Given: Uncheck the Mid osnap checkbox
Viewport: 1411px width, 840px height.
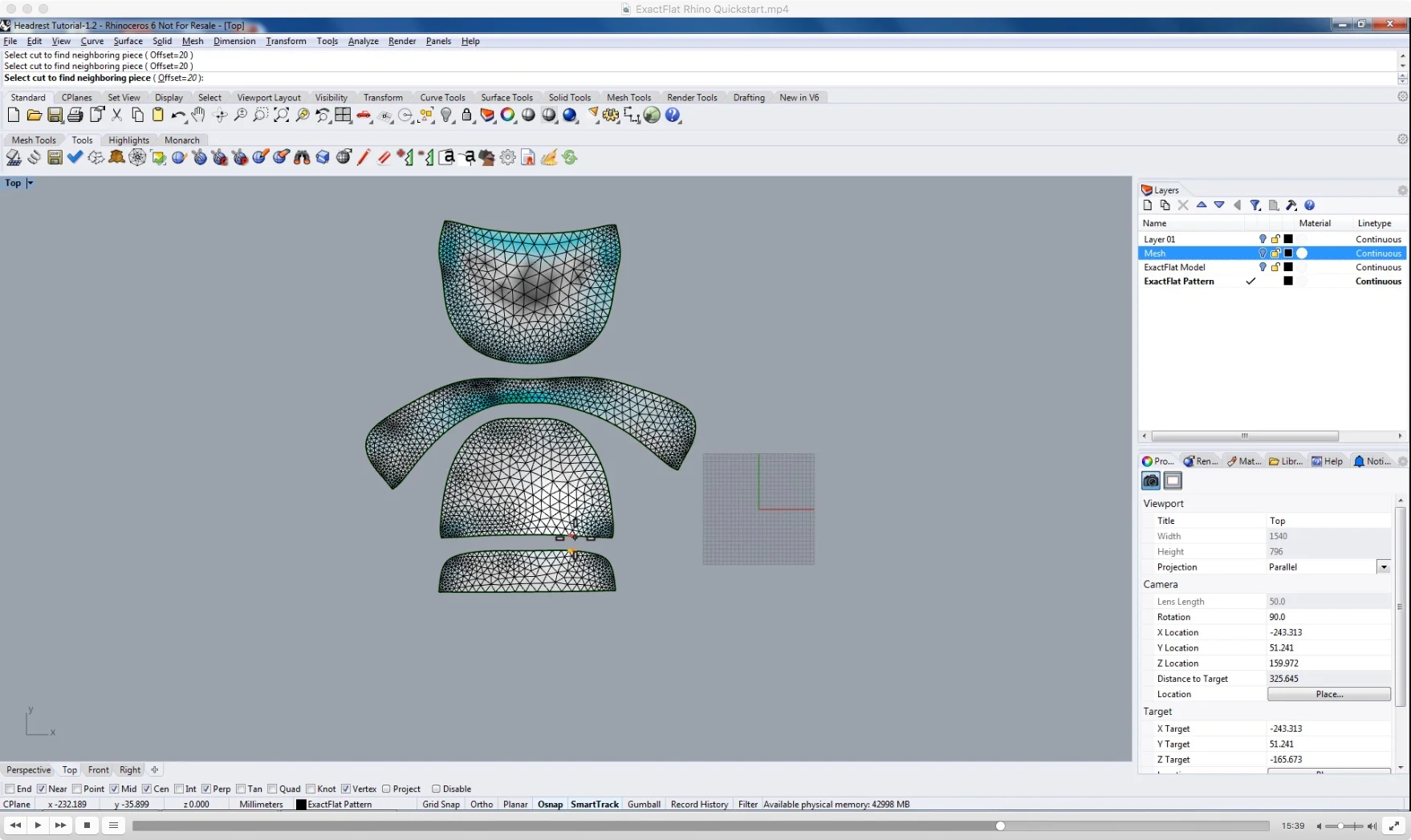Looking at the screenshot, I should (x=114, y=789).
